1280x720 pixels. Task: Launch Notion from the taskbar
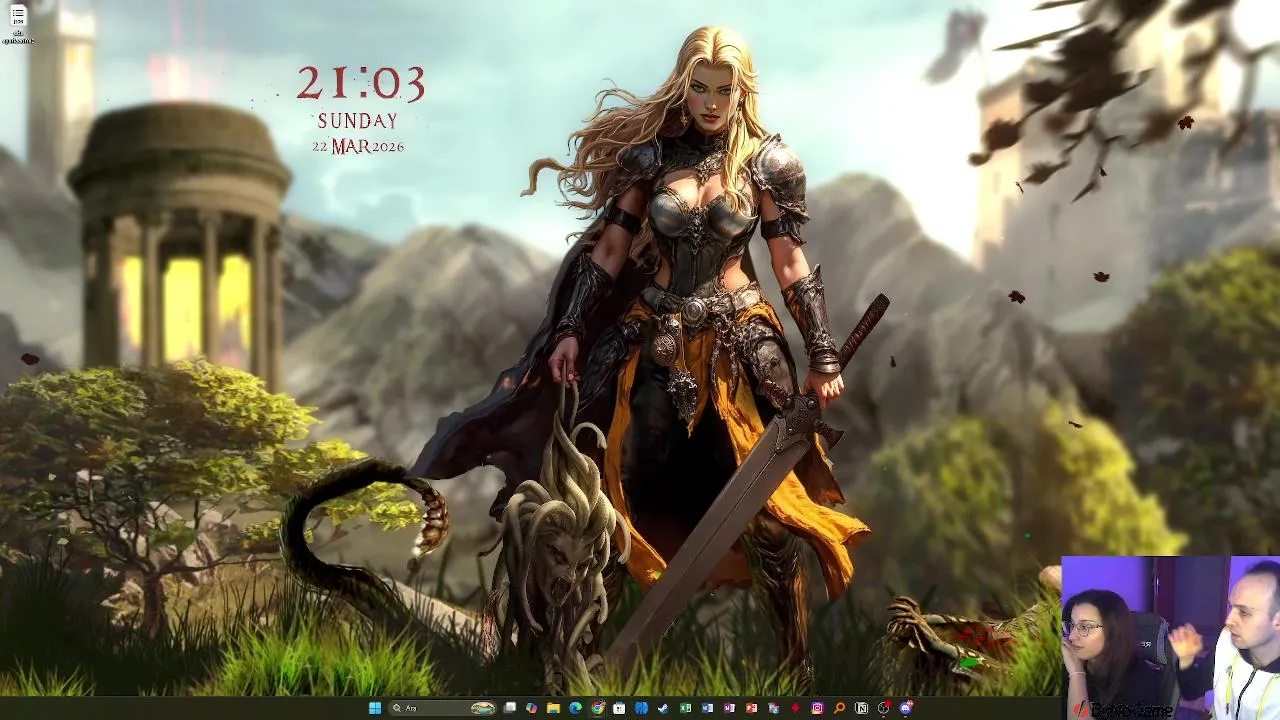[x=861, y=708]
